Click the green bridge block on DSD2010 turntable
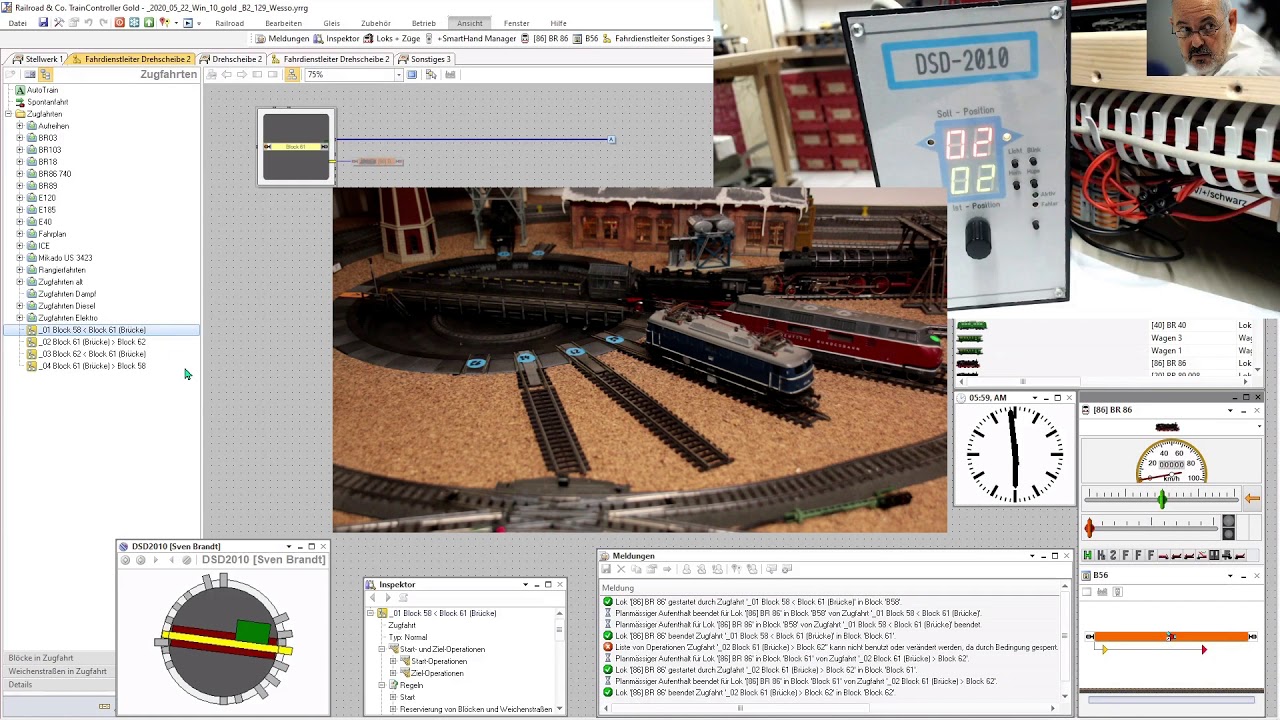The width and height of the screenshot is (1280, 720). pyautogui.click(x=253, y=632)
